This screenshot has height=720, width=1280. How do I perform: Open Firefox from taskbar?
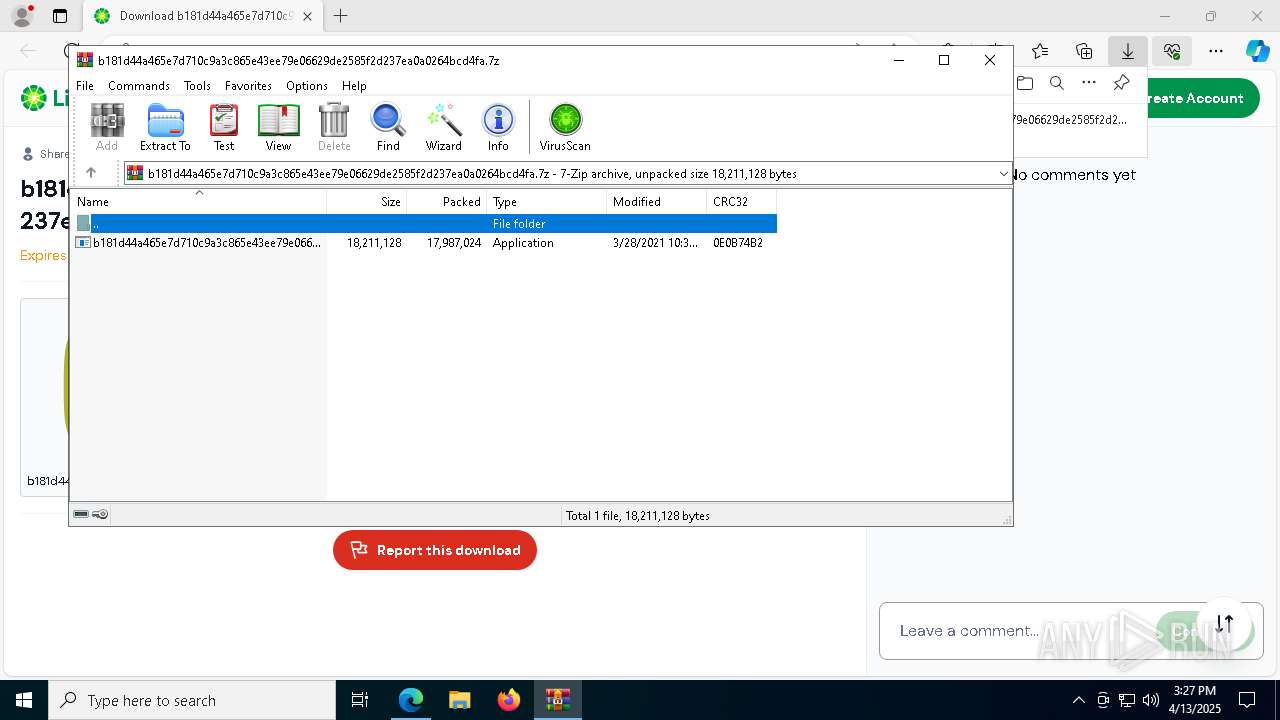tap(508, 700)
